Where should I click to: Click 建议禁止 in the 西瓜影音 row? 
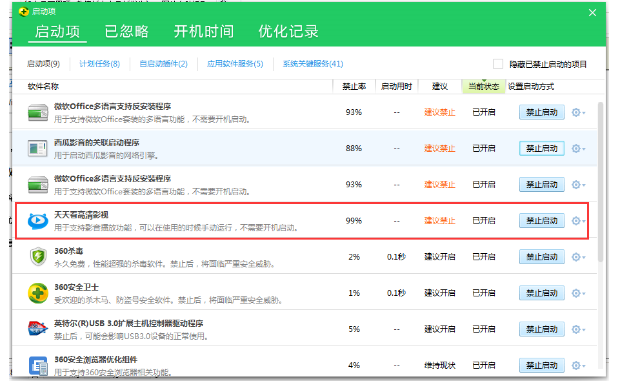point(440,148)
